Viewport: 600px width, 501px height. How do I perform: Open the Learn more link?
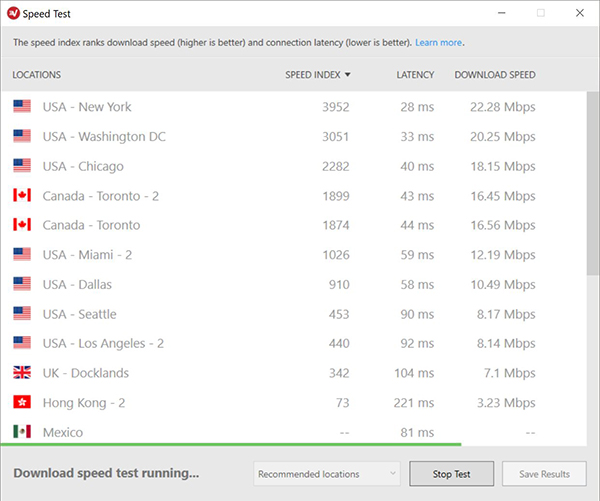pyautogui.click(x=438, y=43)
